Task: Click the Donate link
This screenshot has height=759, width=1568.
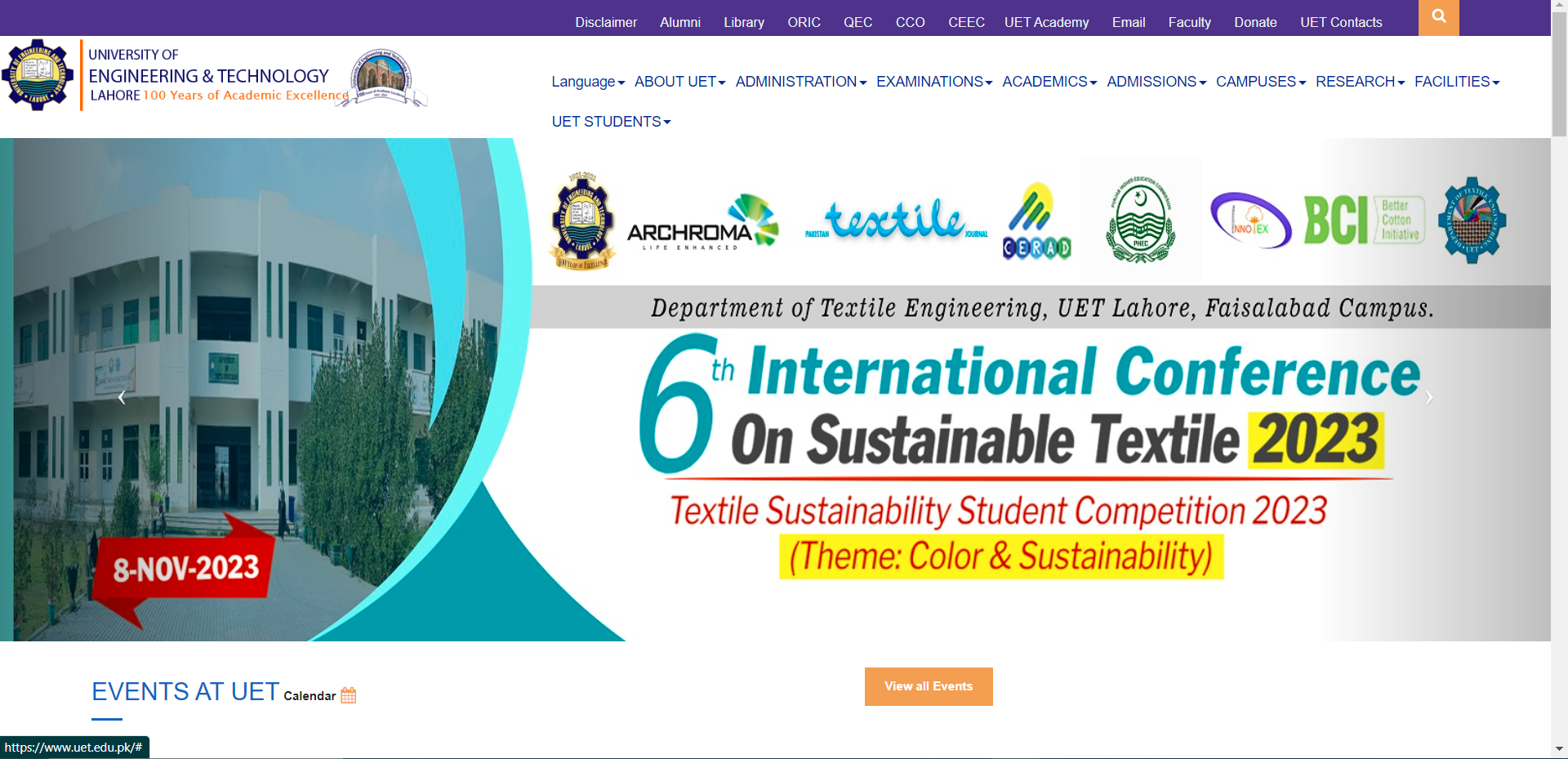Action: coord(1255,22)
